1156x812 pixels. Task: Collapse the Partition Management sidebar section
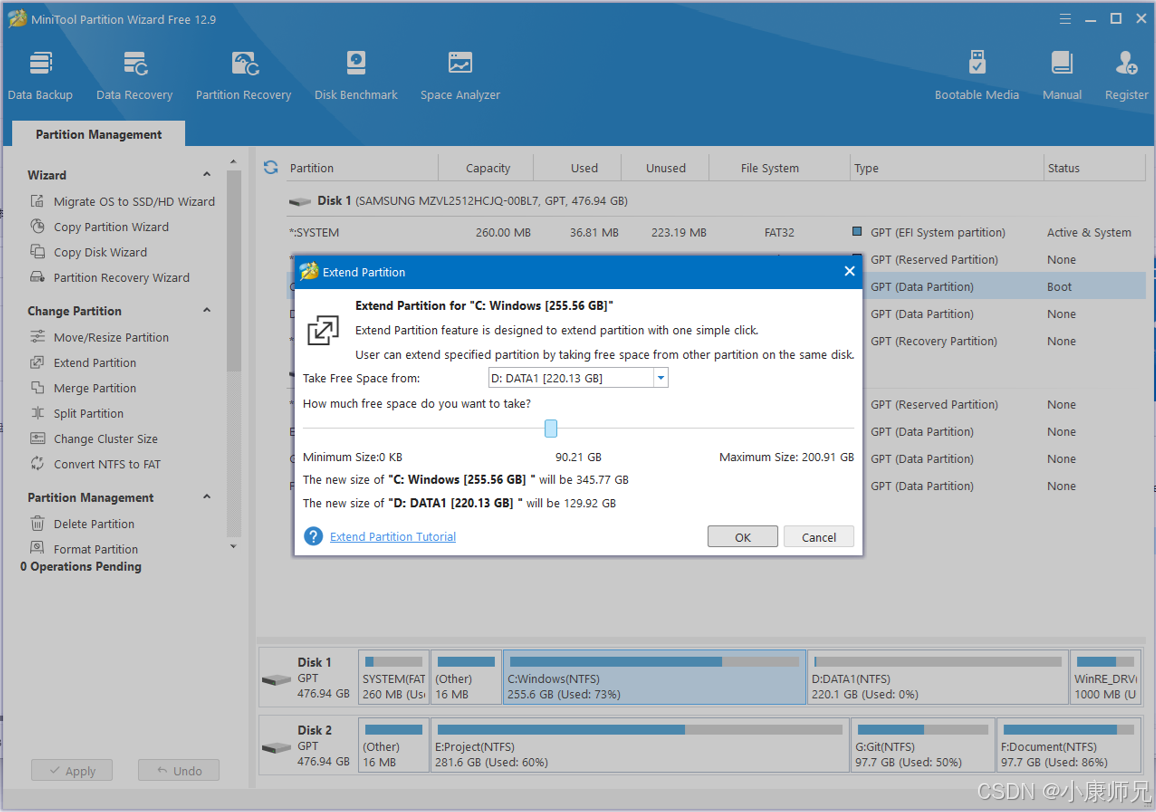(207, 497)
